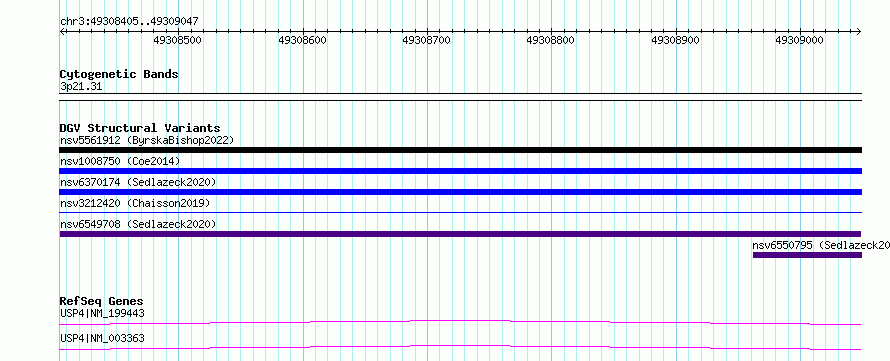This screenshot has height=361, width=890.
Task: Open the Cytogenetic Bands track heading
Action: coord(119,74)
